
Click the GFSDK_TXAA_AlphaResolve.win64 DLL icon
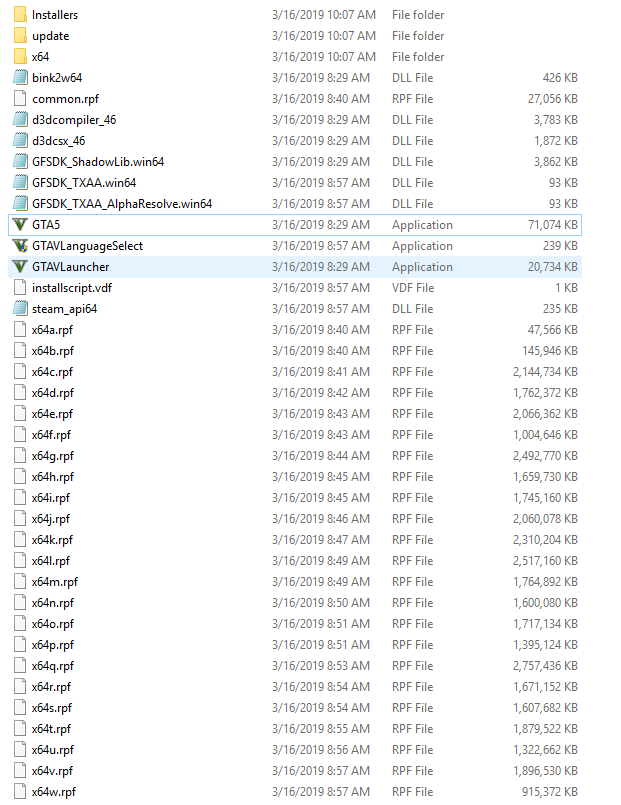pos(20,204)
